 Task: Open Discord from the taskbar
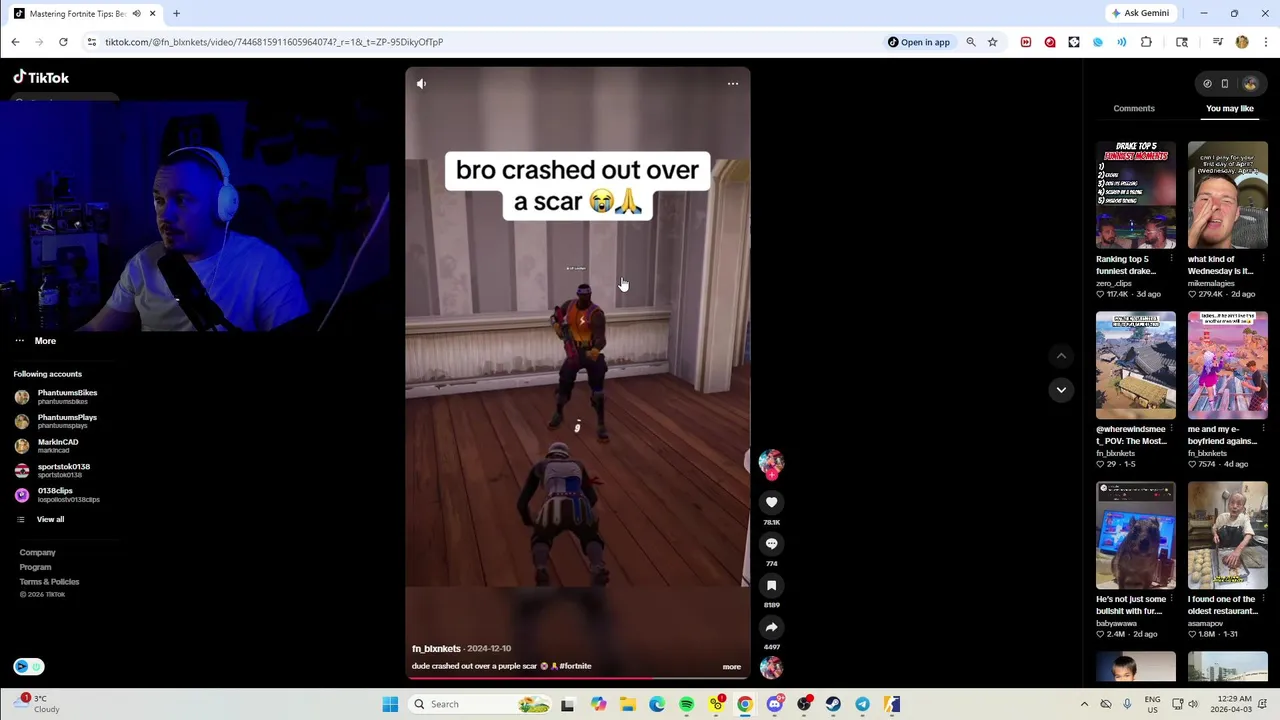(x=775, y=704)
